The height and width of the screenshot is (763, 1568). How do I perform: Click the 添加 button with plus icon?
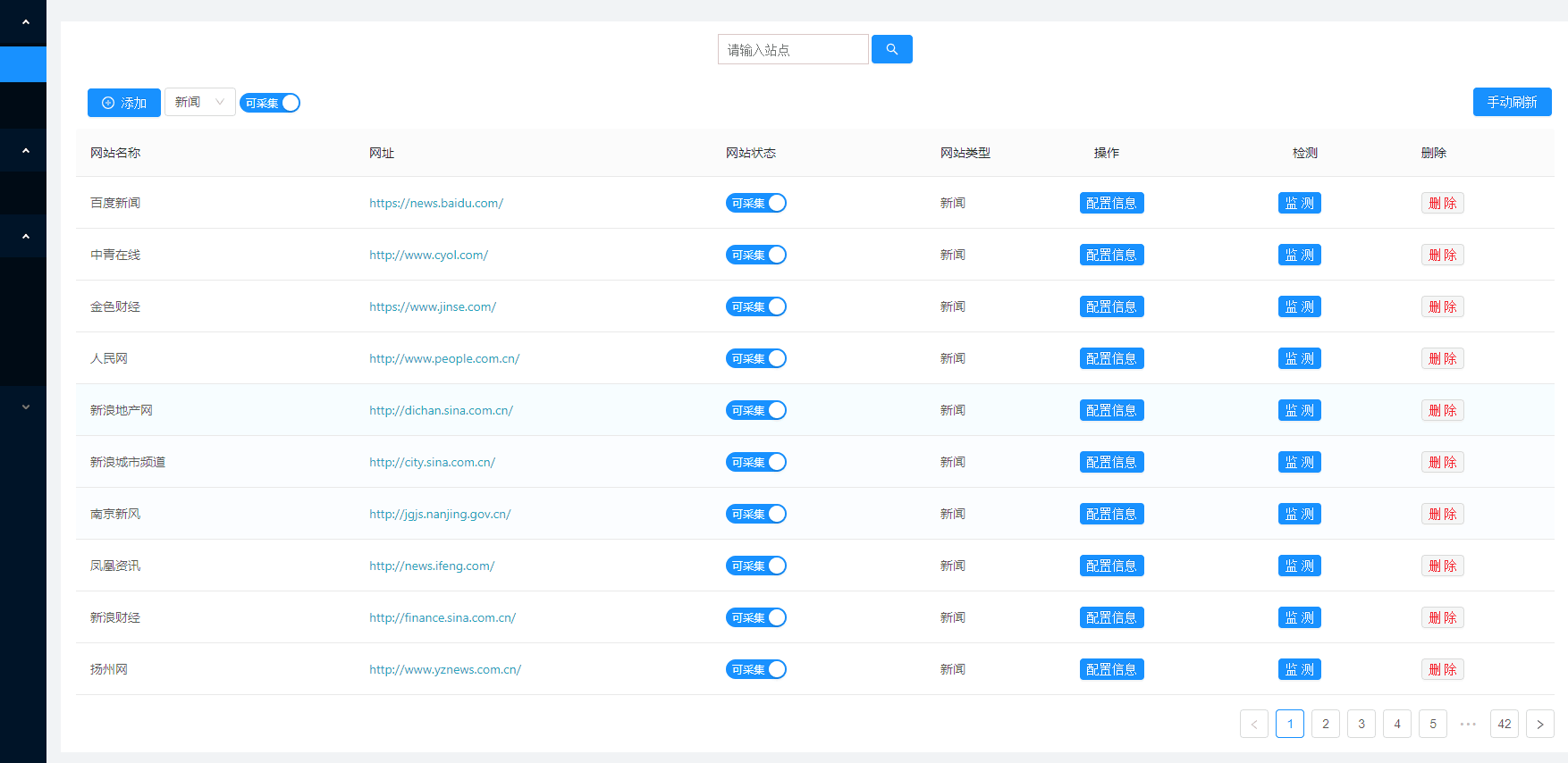point(124,103)
